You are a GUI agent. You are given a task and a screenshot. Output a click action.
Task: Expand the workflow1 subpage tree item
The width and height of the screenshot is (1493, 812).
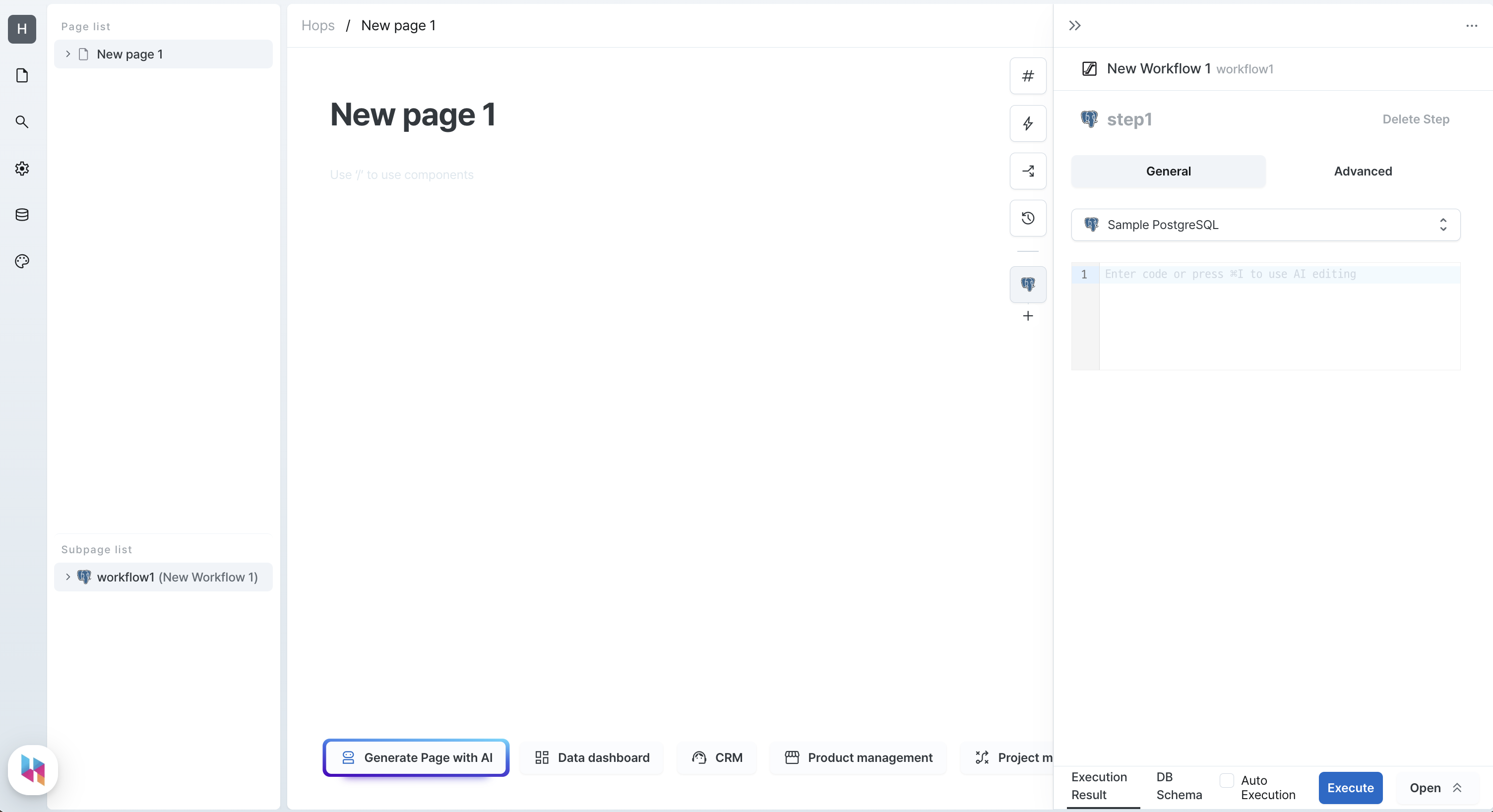tap(67, 577)
